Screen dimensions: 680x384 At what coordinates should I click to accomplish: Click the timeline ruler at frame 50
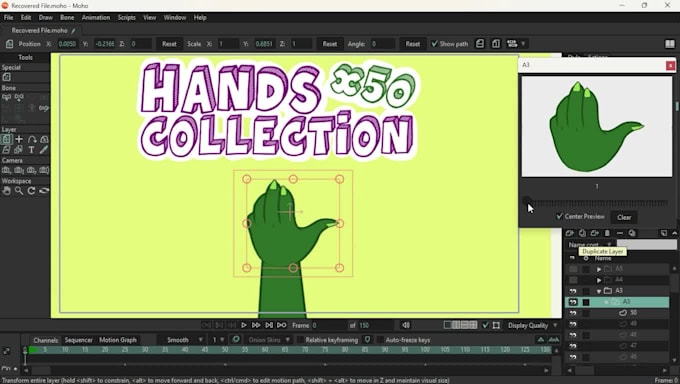225,349
